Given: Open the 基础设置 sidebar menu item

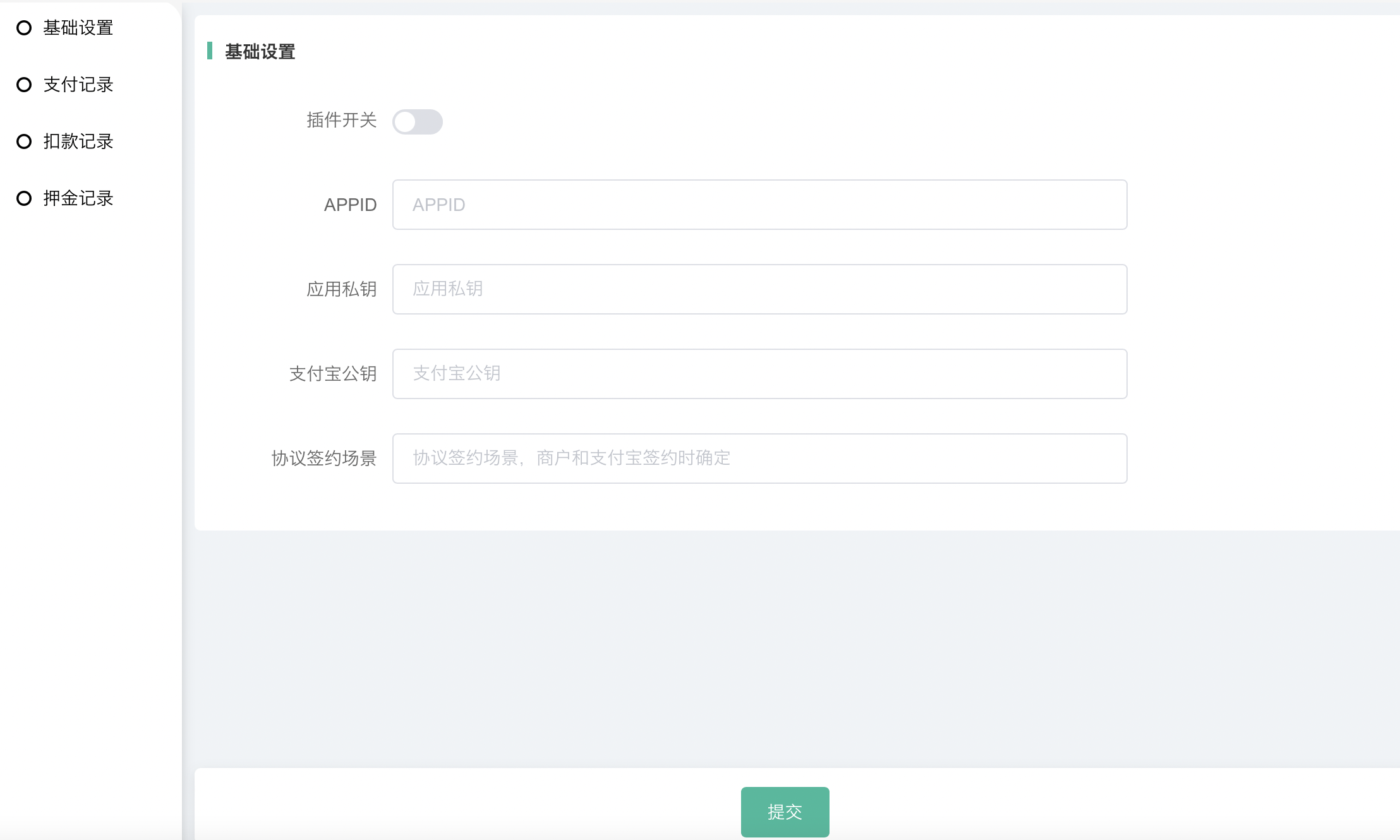Looking at the screenshot, I should [78, 28].
